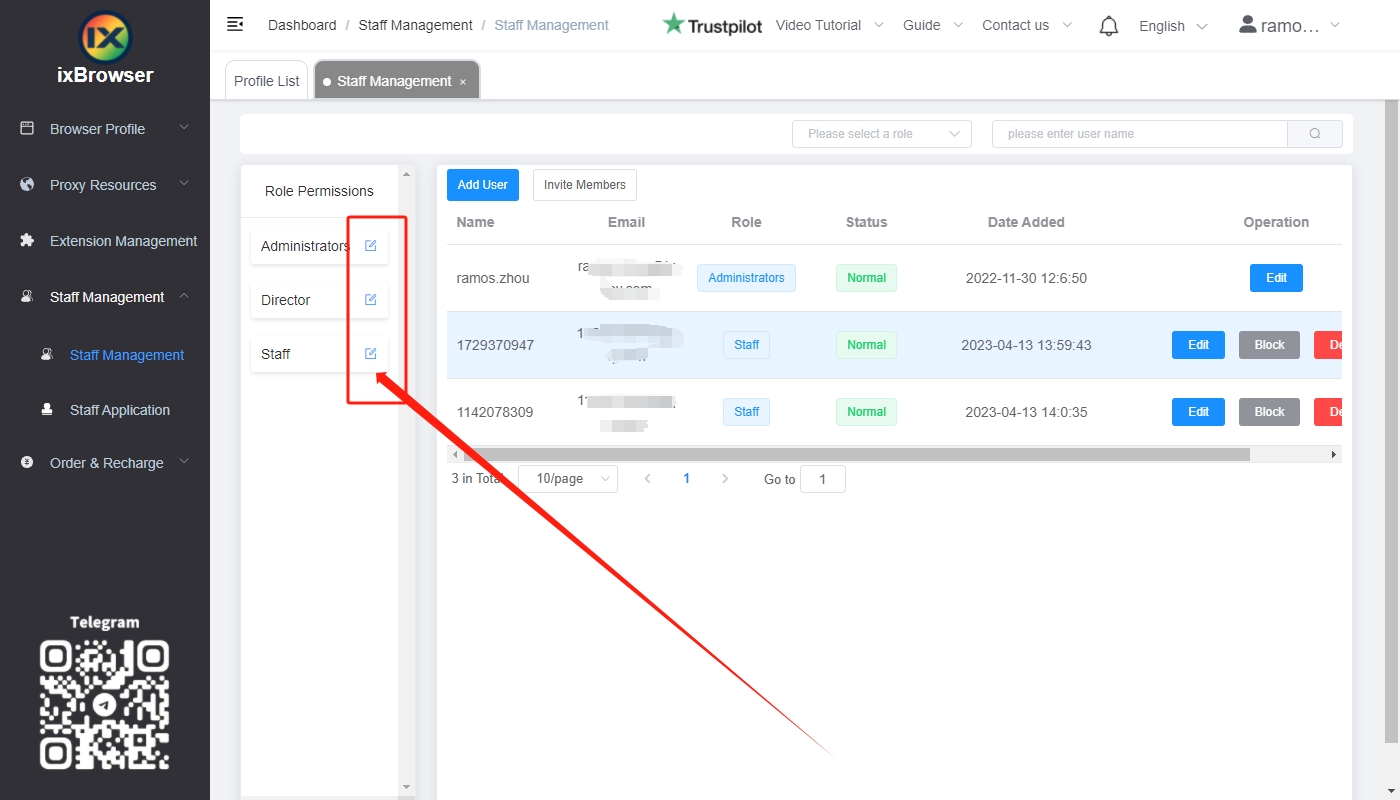Click the Go to page input
1400x800 pixels.
tap(823, 479)
